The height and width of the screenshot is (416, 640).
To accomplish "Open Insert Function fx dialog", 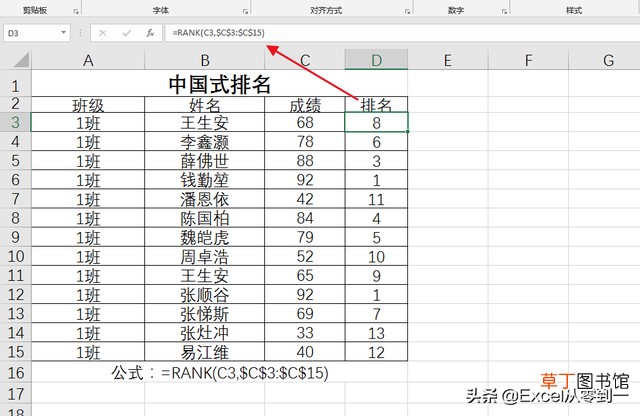I will coord(150,33).
